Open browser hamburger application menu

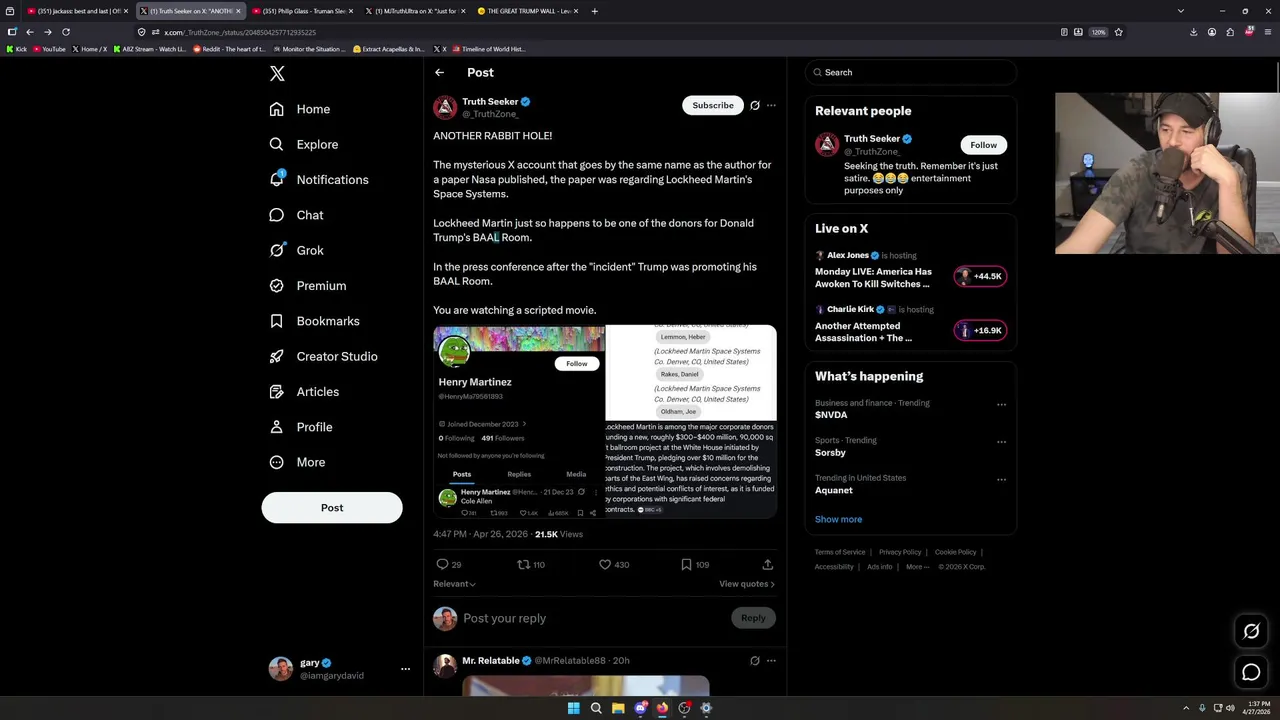[1267, 32]
